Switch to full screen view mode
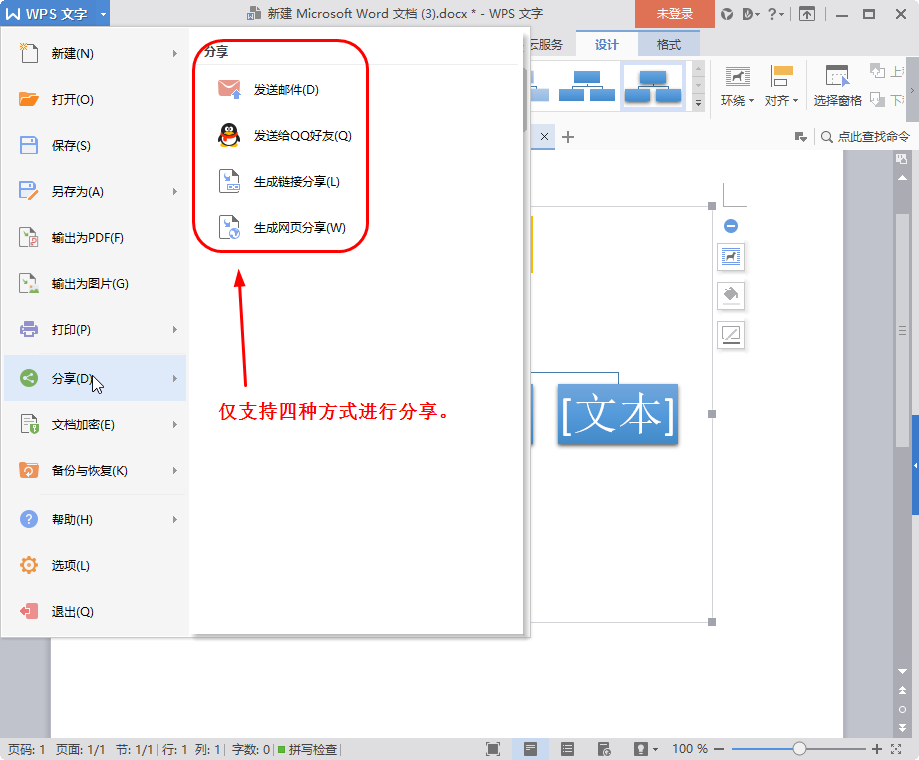The height and width of the screenshot is (760, 919). click(493, 749)
